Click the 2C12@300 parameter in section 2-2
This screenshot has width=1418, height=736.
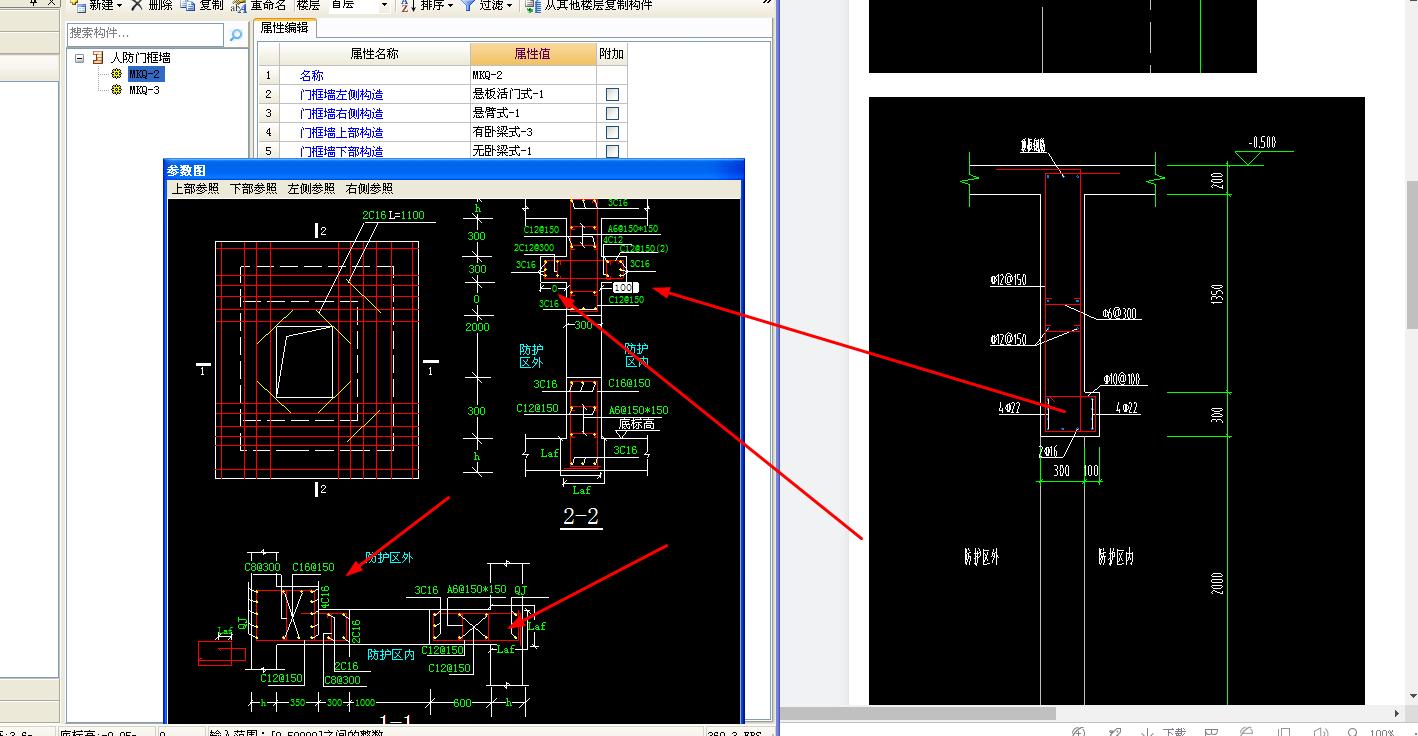(x=535, y=247)
